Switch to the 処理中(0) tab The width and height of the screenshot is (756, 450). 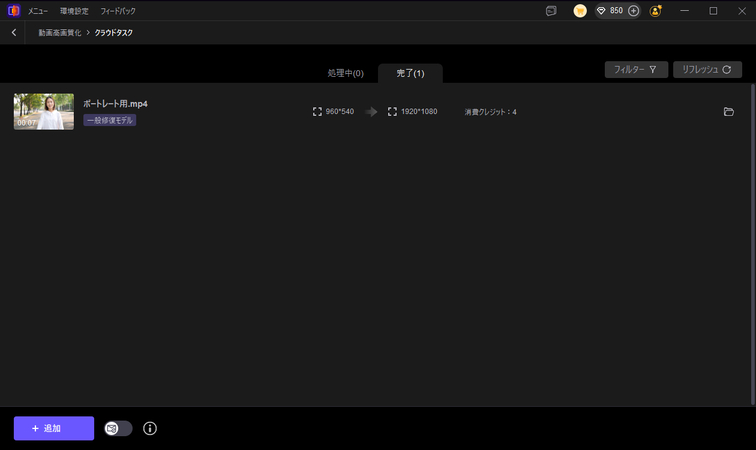tap(345, 74)
